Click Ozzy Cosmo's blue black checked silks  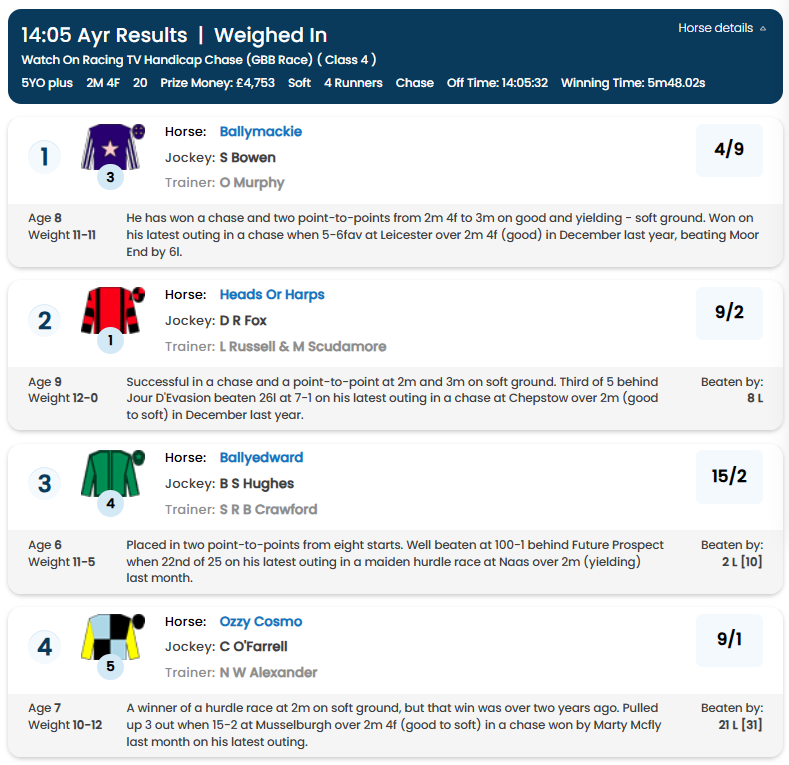111,635
